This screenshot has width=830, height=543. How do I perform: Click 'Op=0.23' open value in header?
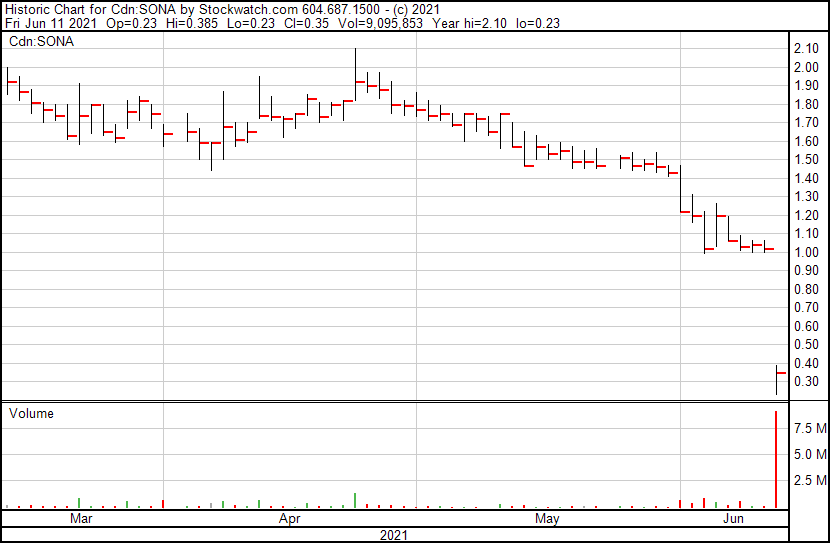[x=131, y=23]
